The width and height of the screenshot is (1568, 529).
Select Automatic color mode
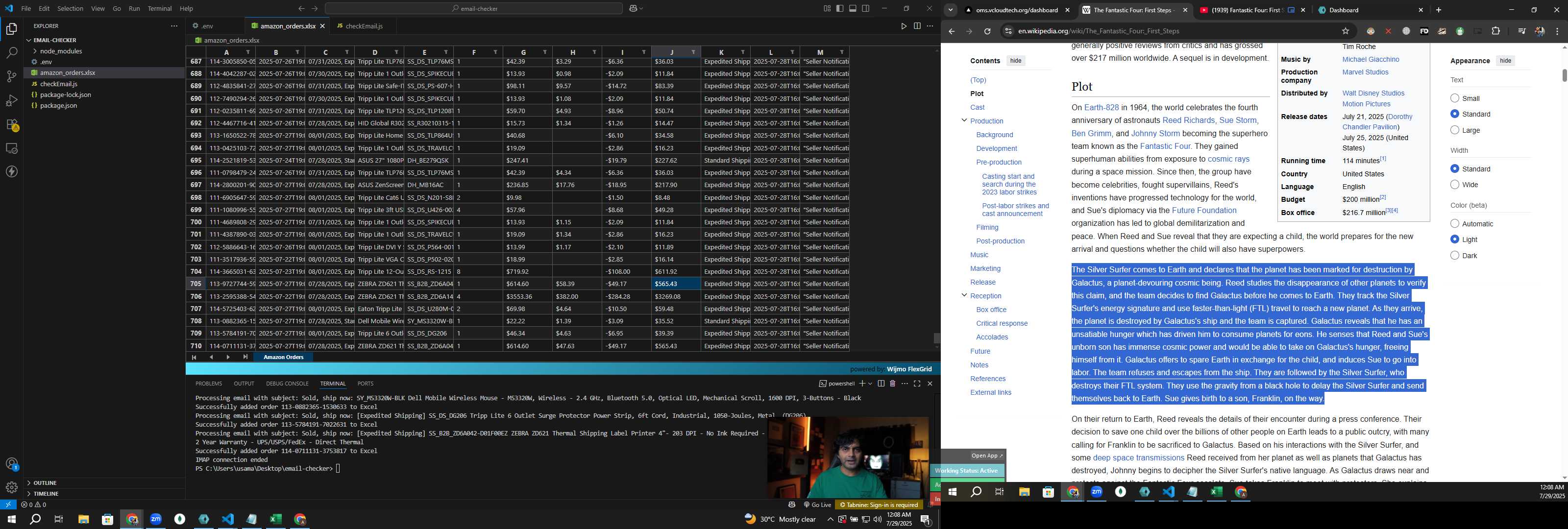click(1455, 224)
